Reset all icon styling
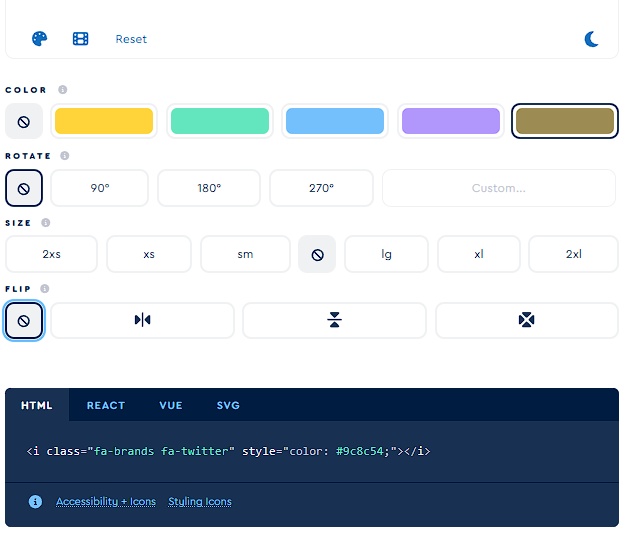 (x=131, y=39)
